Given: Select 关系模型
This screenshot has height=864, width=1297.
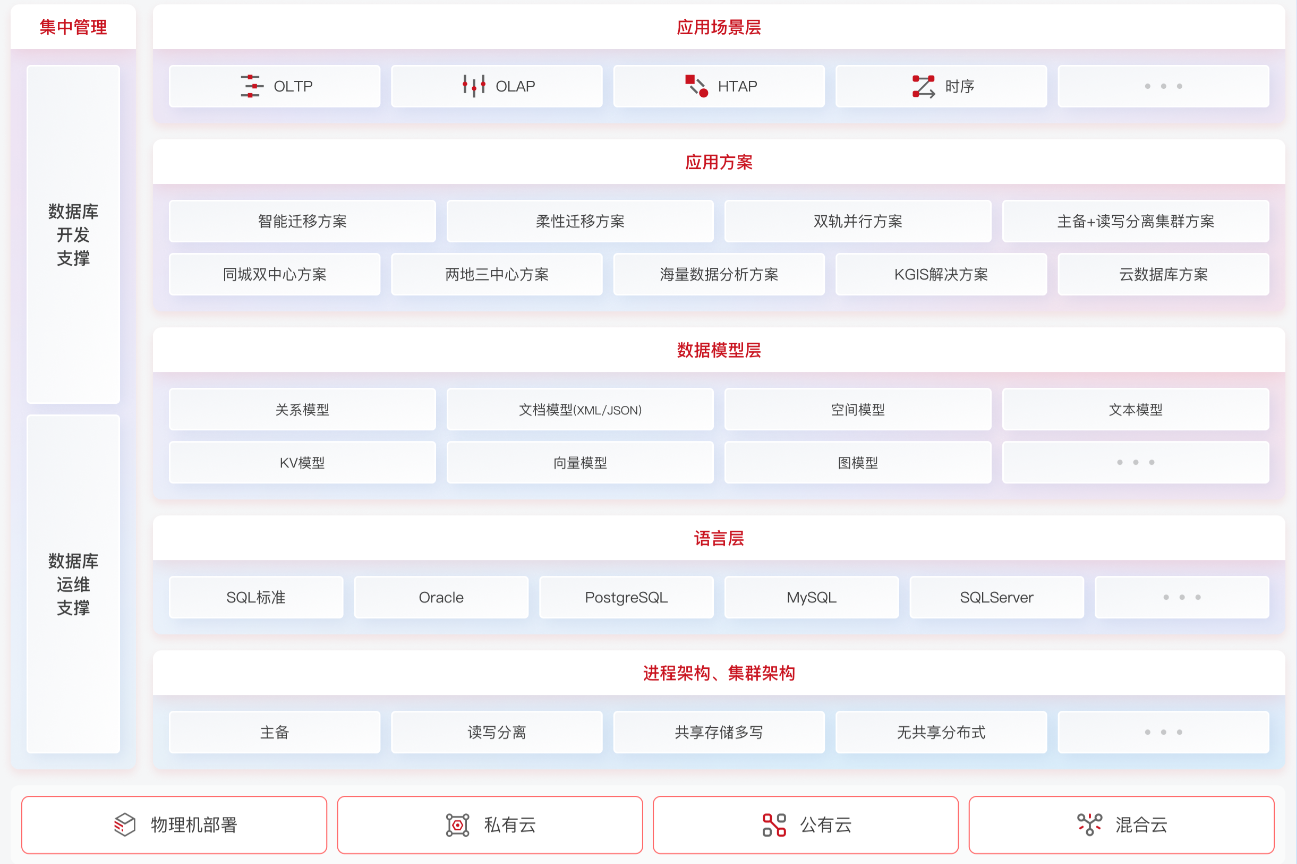Looking at the screenshot, I should pos(302,409).
